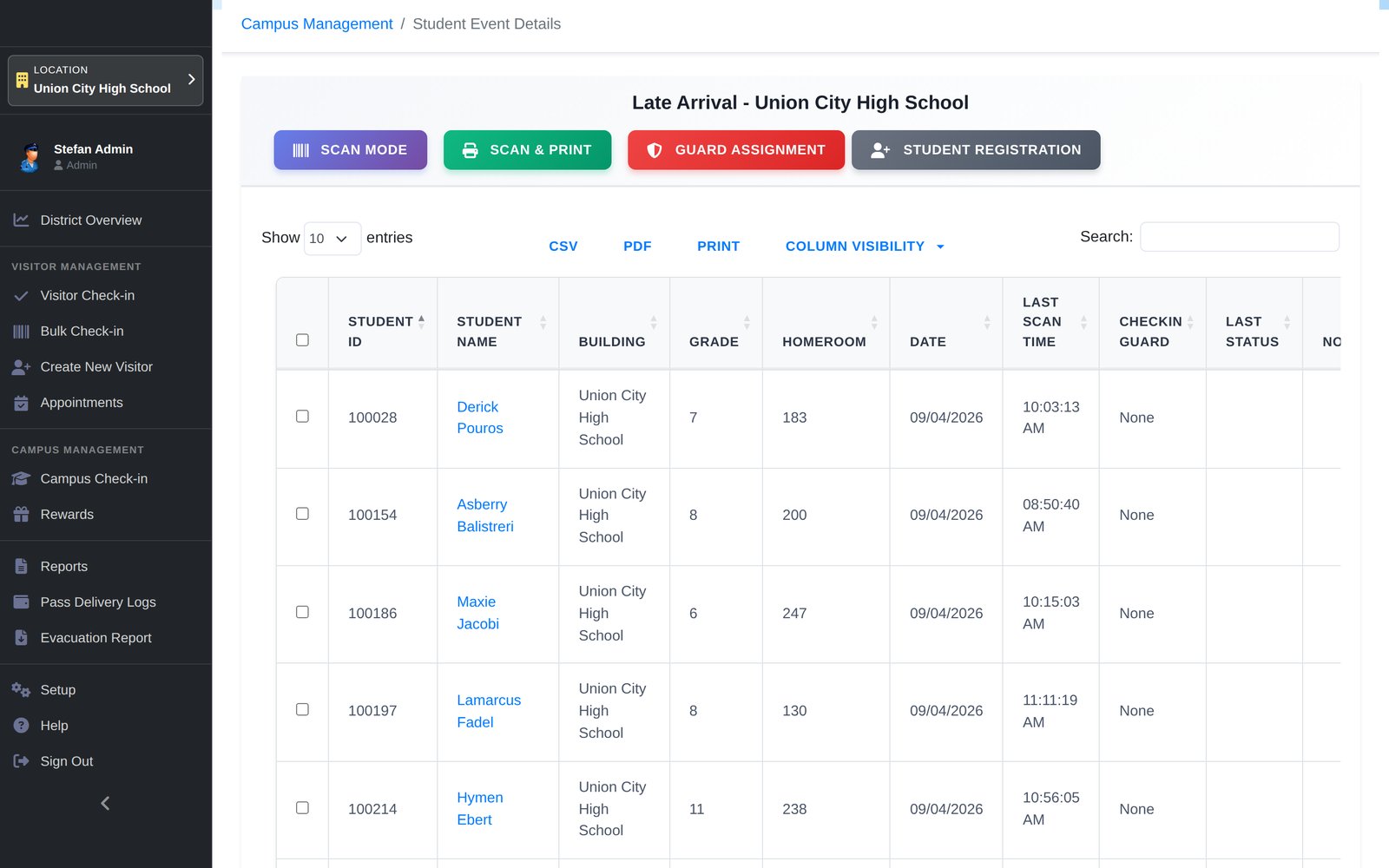Click the Print table option
The height and width of the screenshot is (868, 1389).
pyautogui.click(x=719, y=247)
